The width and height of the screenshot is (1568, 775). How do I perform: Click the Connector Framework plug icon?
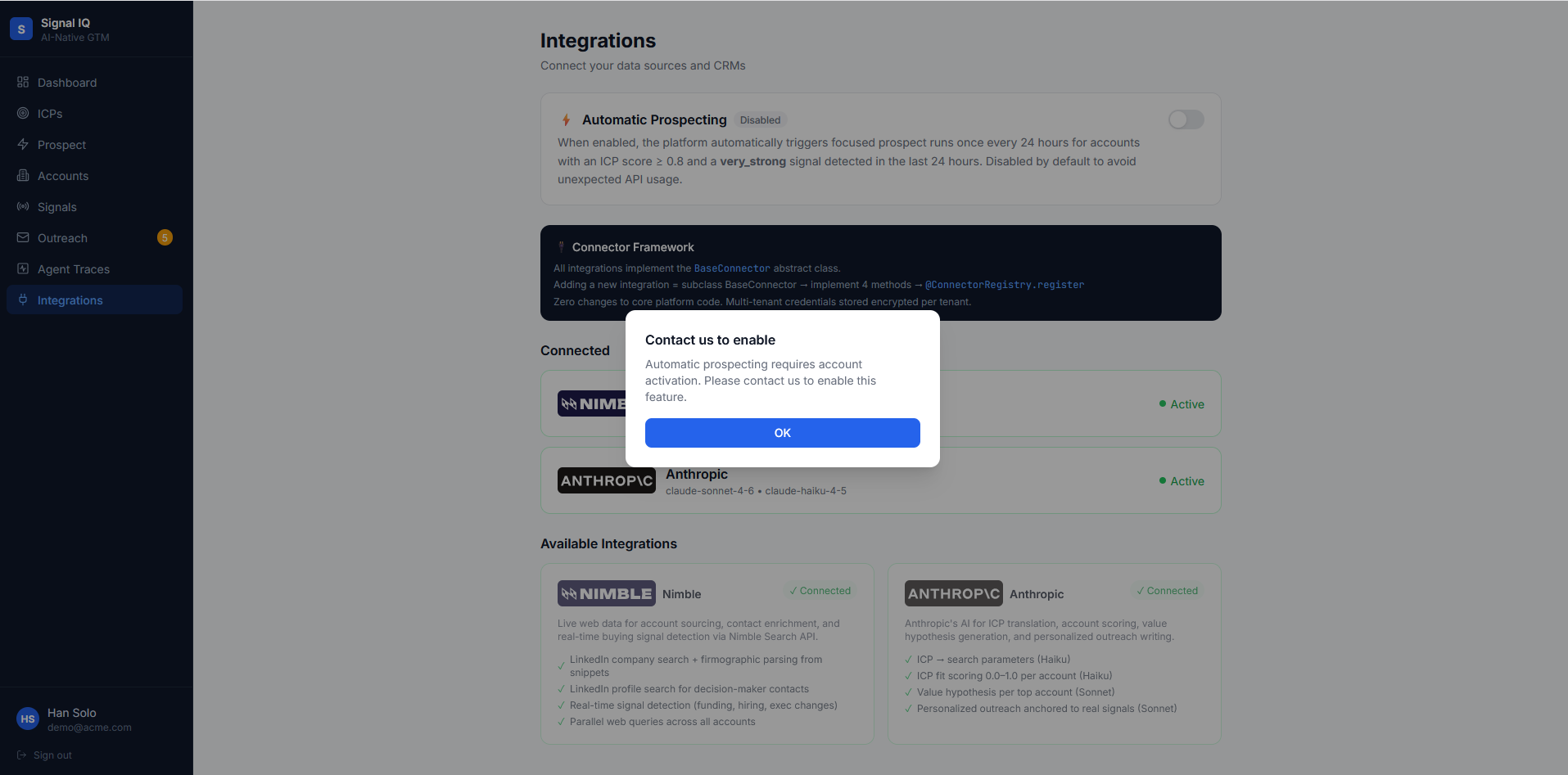tap(561, 247)
